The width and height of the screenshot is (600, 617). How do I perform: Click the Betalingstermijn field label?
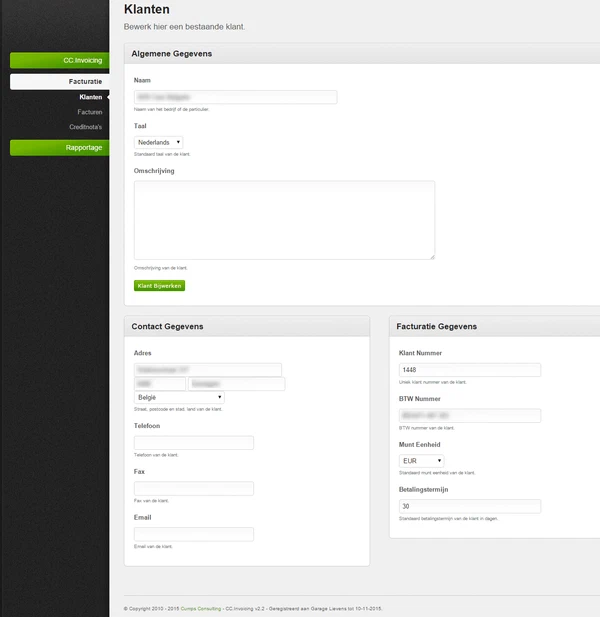click(x=423, y=490)
